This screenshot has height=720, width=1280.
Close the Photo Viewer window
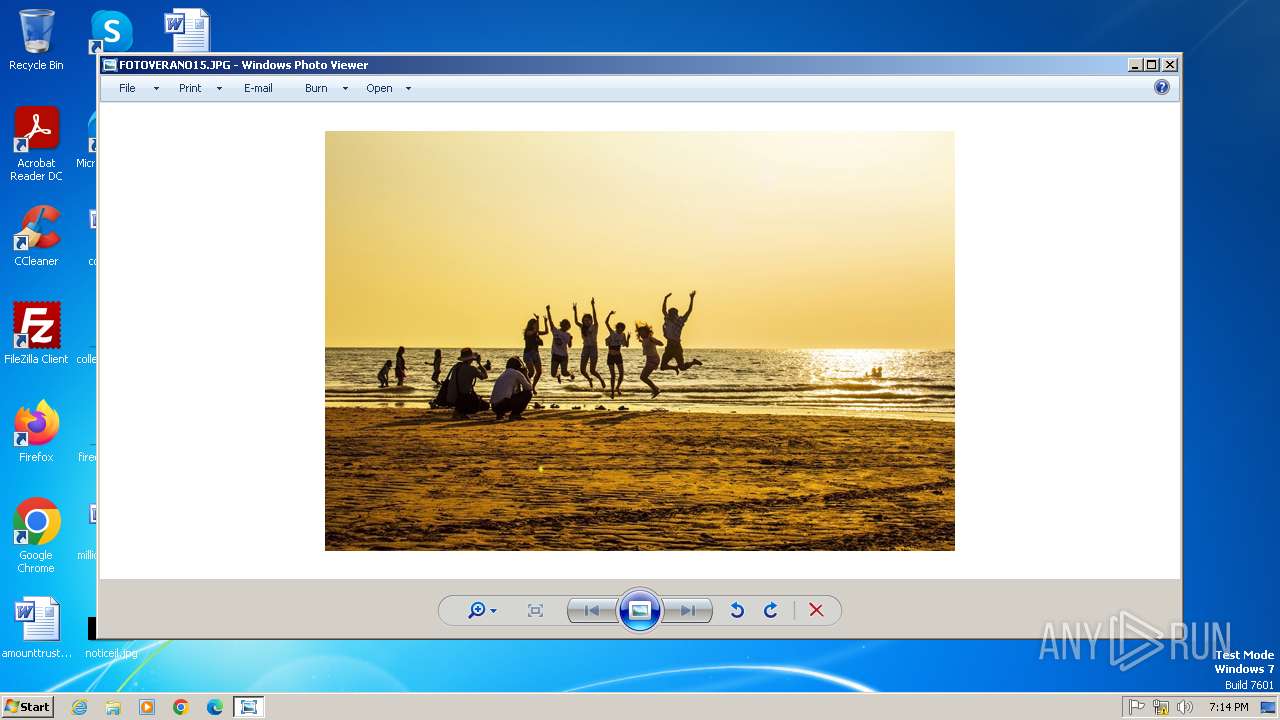pyautogui.click(x=1170, y=65)
